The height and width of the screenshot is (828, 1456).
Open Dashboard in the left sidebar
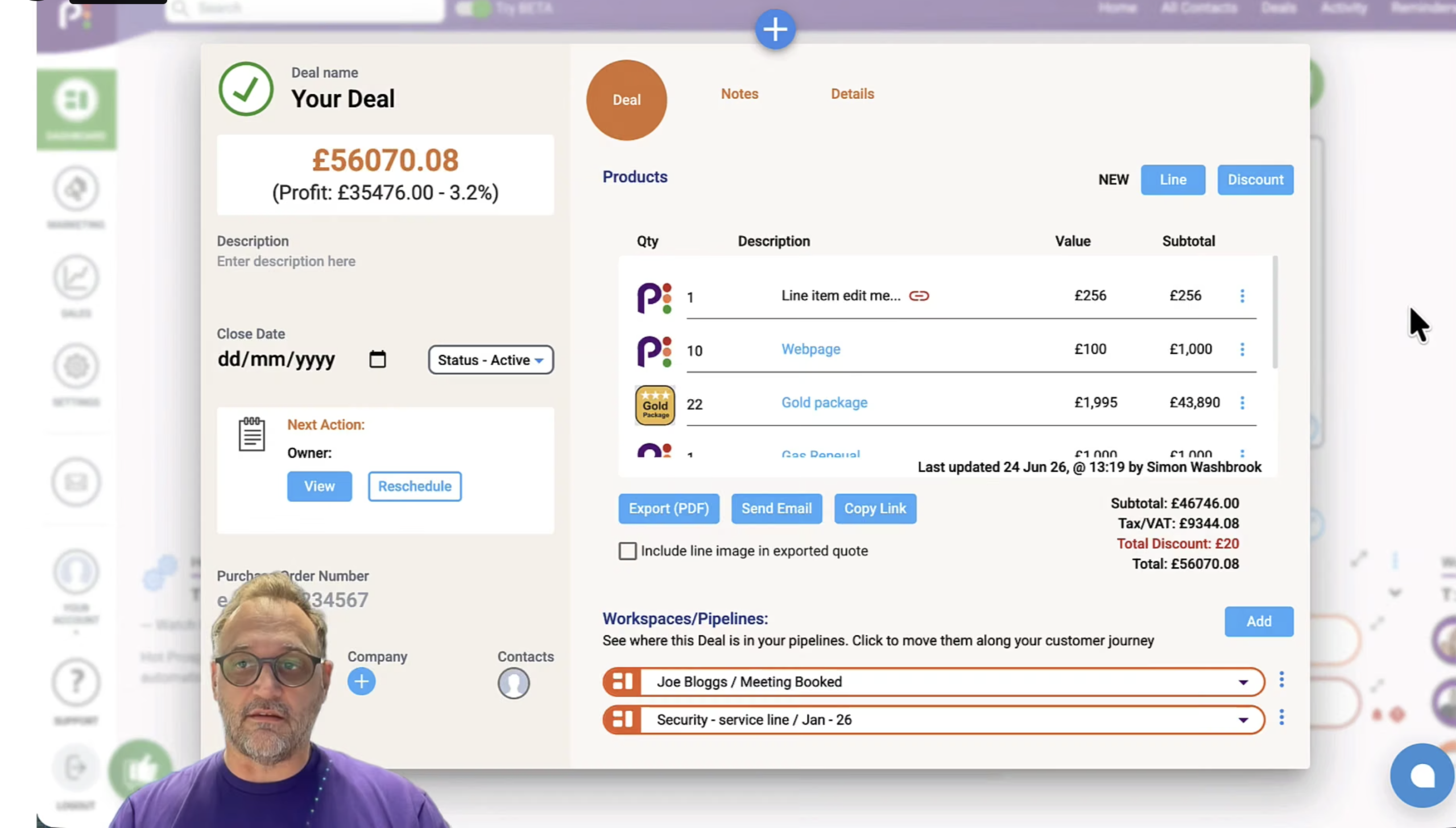point(76,109)
